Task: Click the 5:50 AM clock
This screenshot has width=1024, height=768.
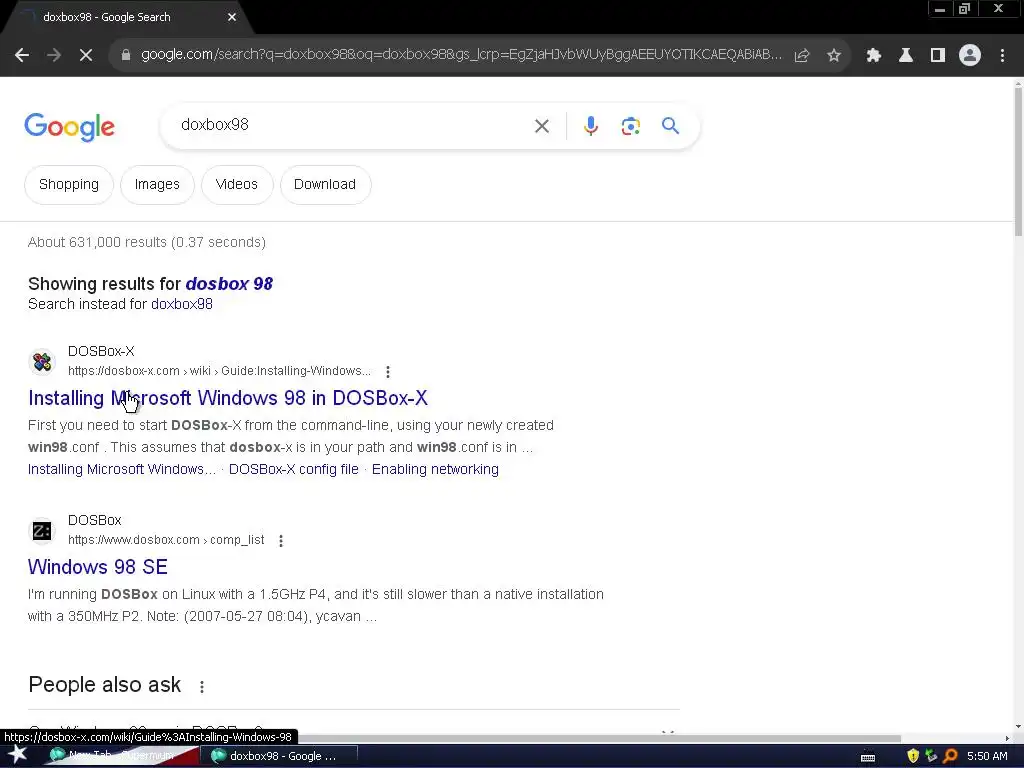Action: tap(987, 756)
